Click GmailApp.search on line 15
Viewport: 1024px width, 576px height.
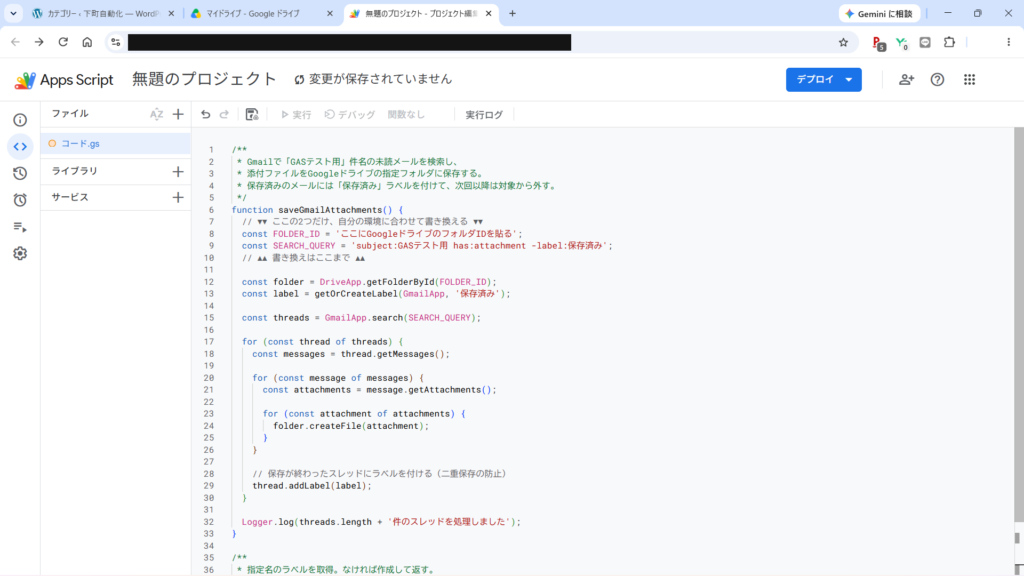[363, 318]
